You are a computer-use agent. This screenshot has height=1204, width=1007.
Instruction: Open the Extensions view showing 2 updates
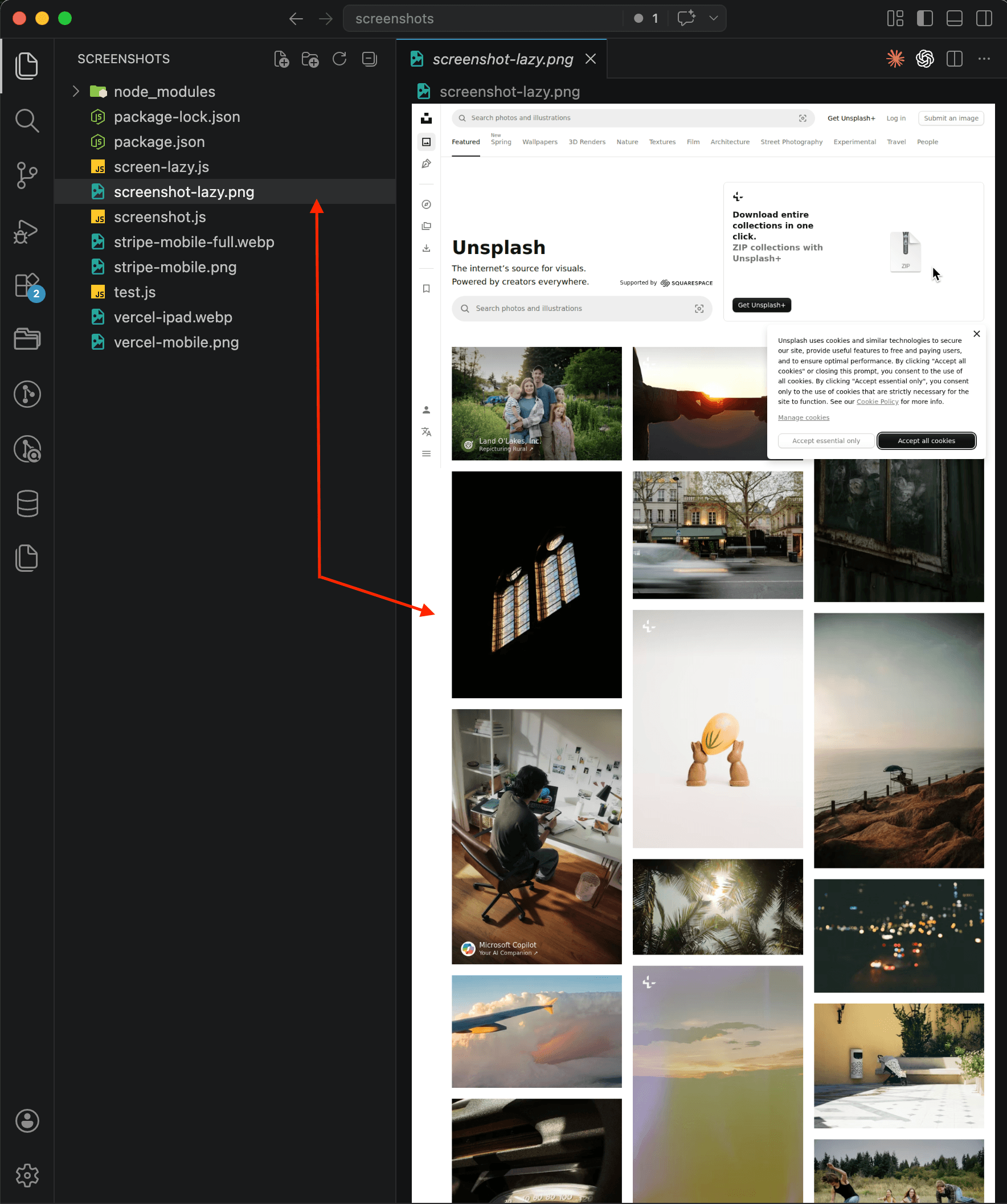pos(27,286)
